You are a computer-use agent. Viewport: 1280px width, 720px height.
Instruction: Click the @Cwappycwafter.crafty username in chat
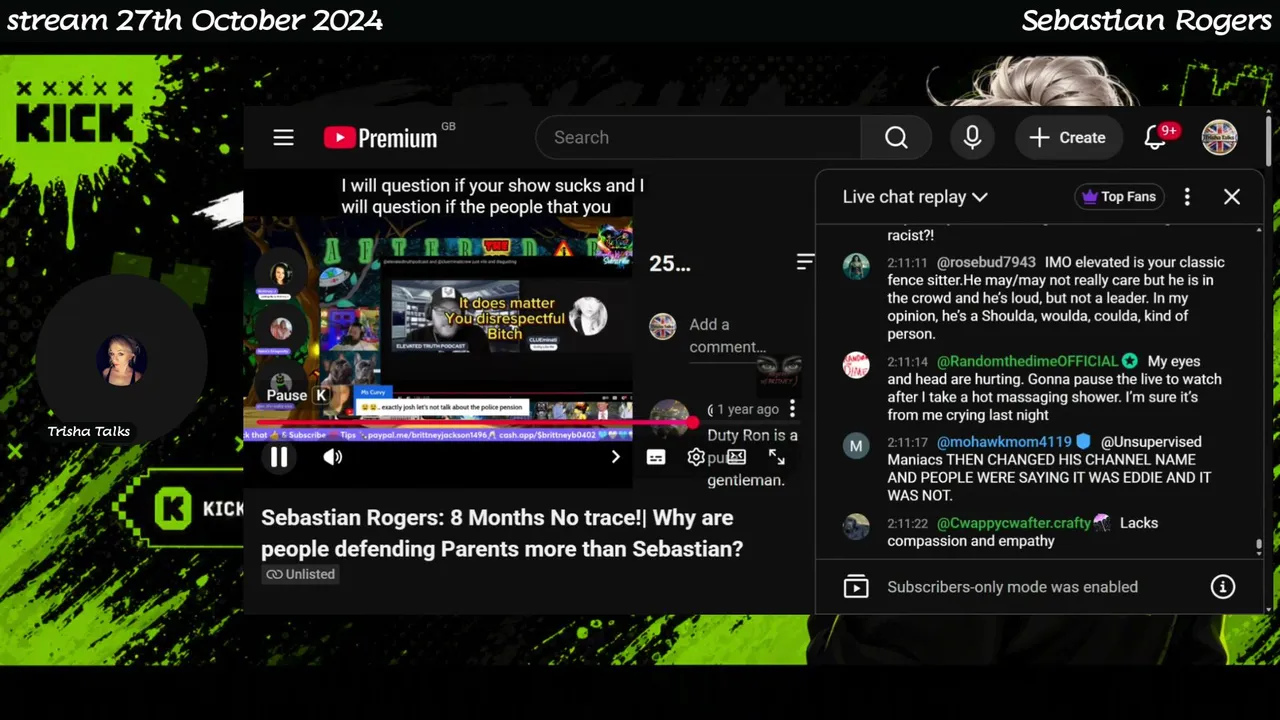pyautogui.click(x=1014, y=523)
